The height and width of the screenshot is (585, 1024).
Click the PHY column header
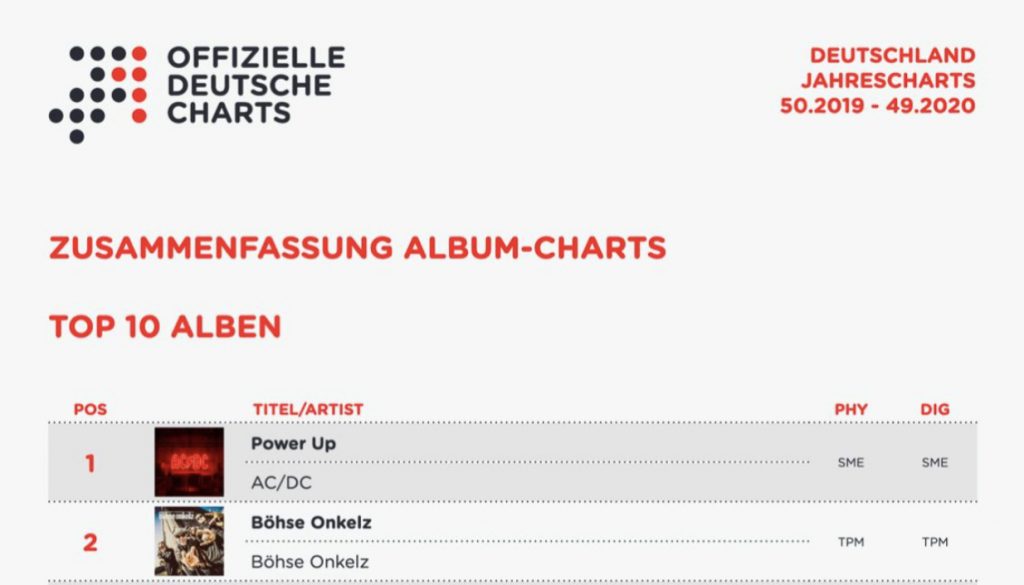[851, 409]
